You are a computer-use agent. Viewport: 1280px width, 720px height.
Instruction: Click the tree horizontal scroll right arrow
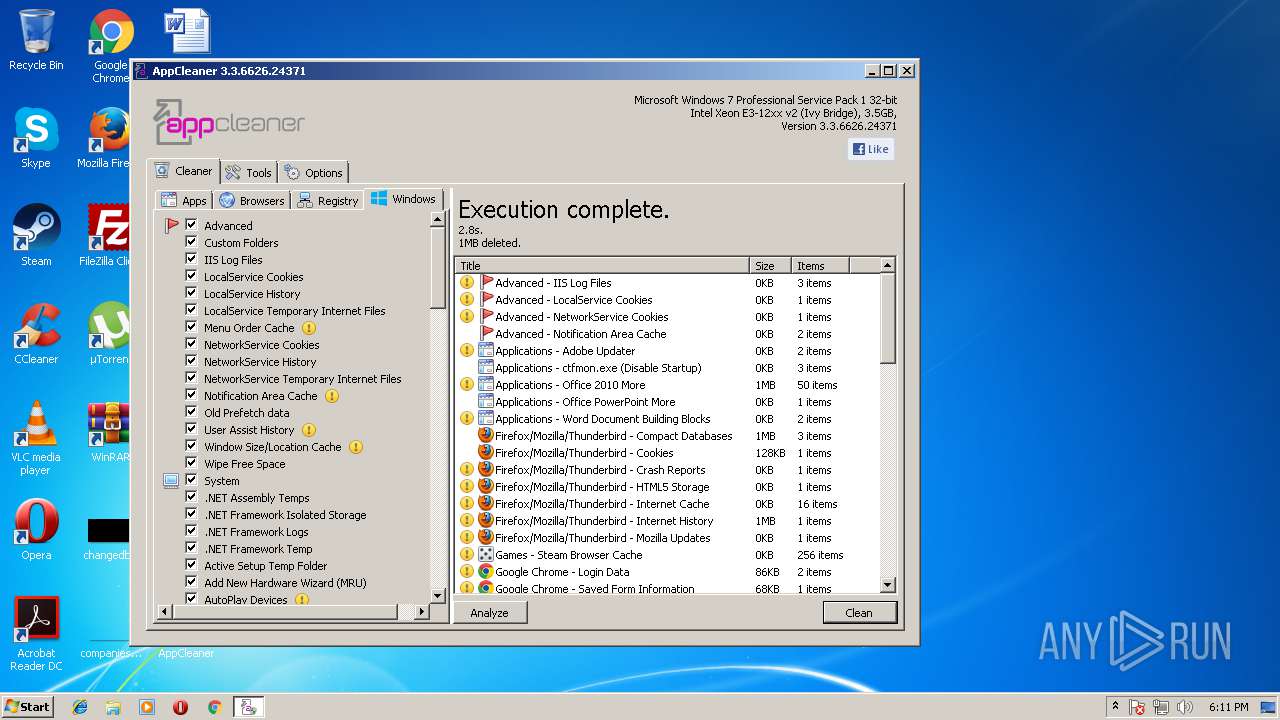point(421,611)
